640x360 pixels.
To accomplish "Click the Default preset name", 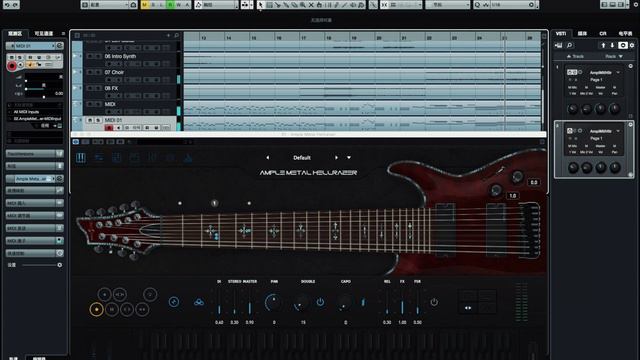I will [x=302, y=158].
